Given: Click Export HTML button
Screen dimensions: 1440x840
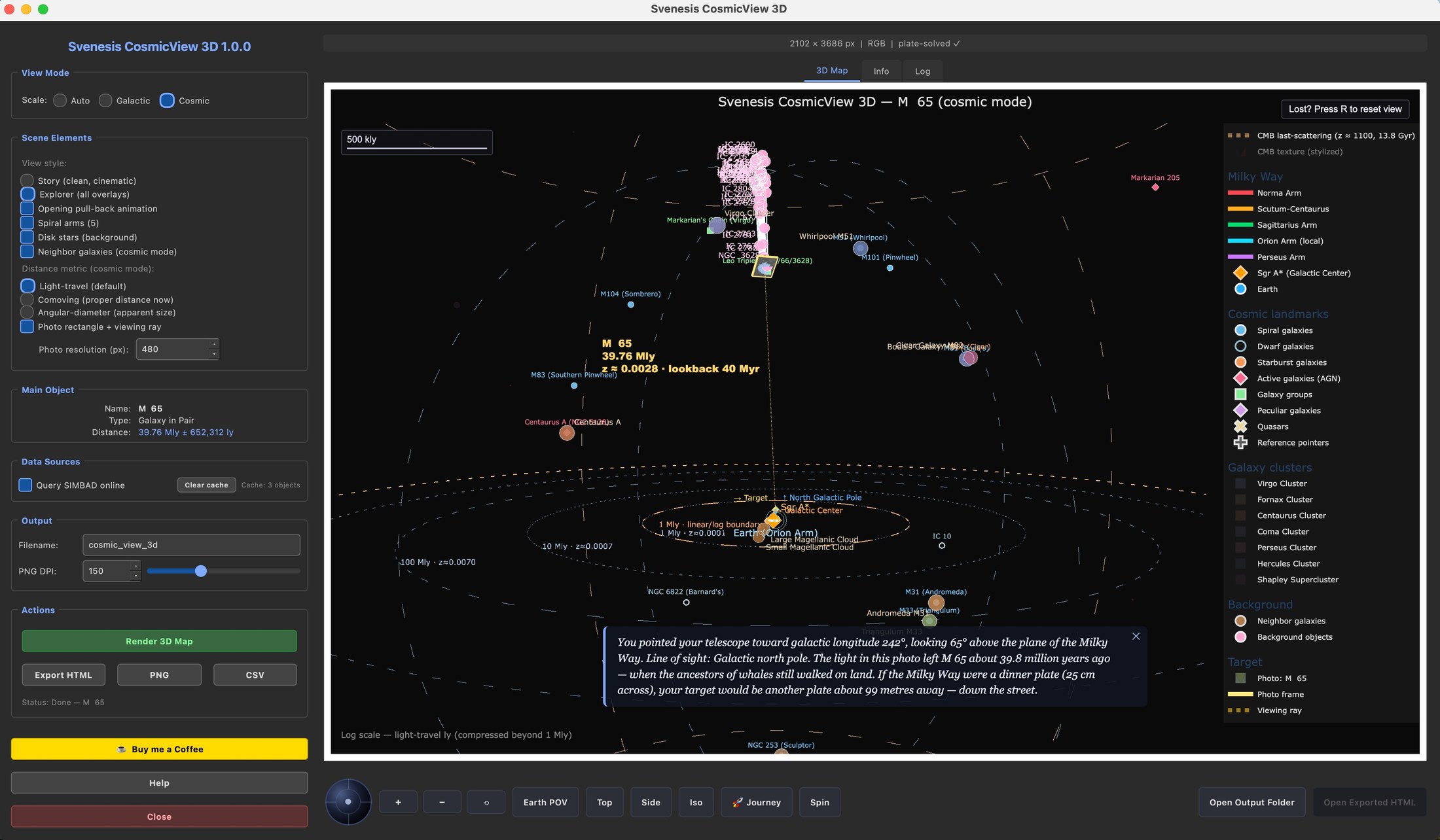Looking at the screenshot, I should tap(63, 675).
